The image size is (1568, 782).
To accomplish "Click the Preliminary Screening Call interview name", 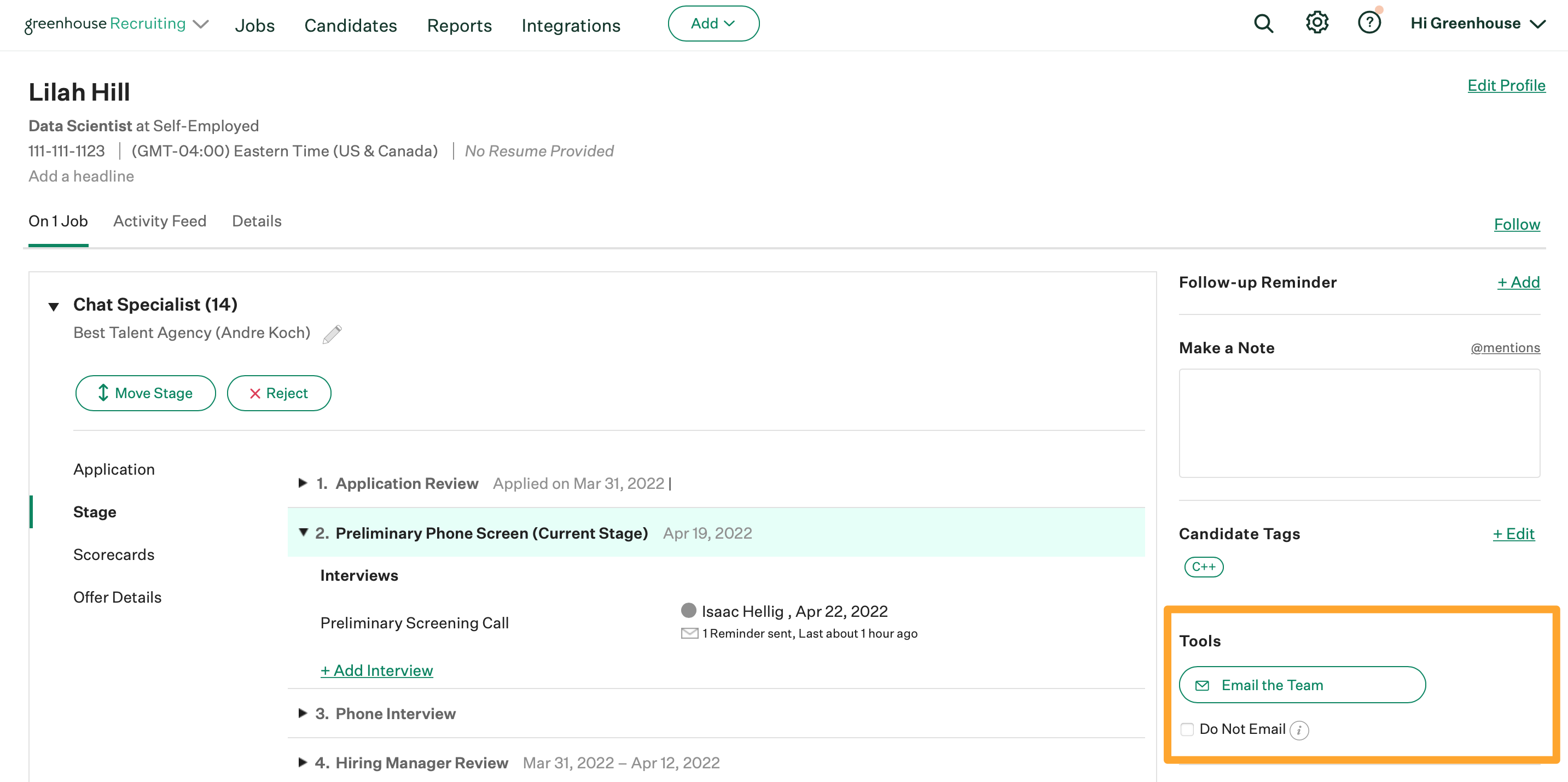I will [x=415, y=623].
